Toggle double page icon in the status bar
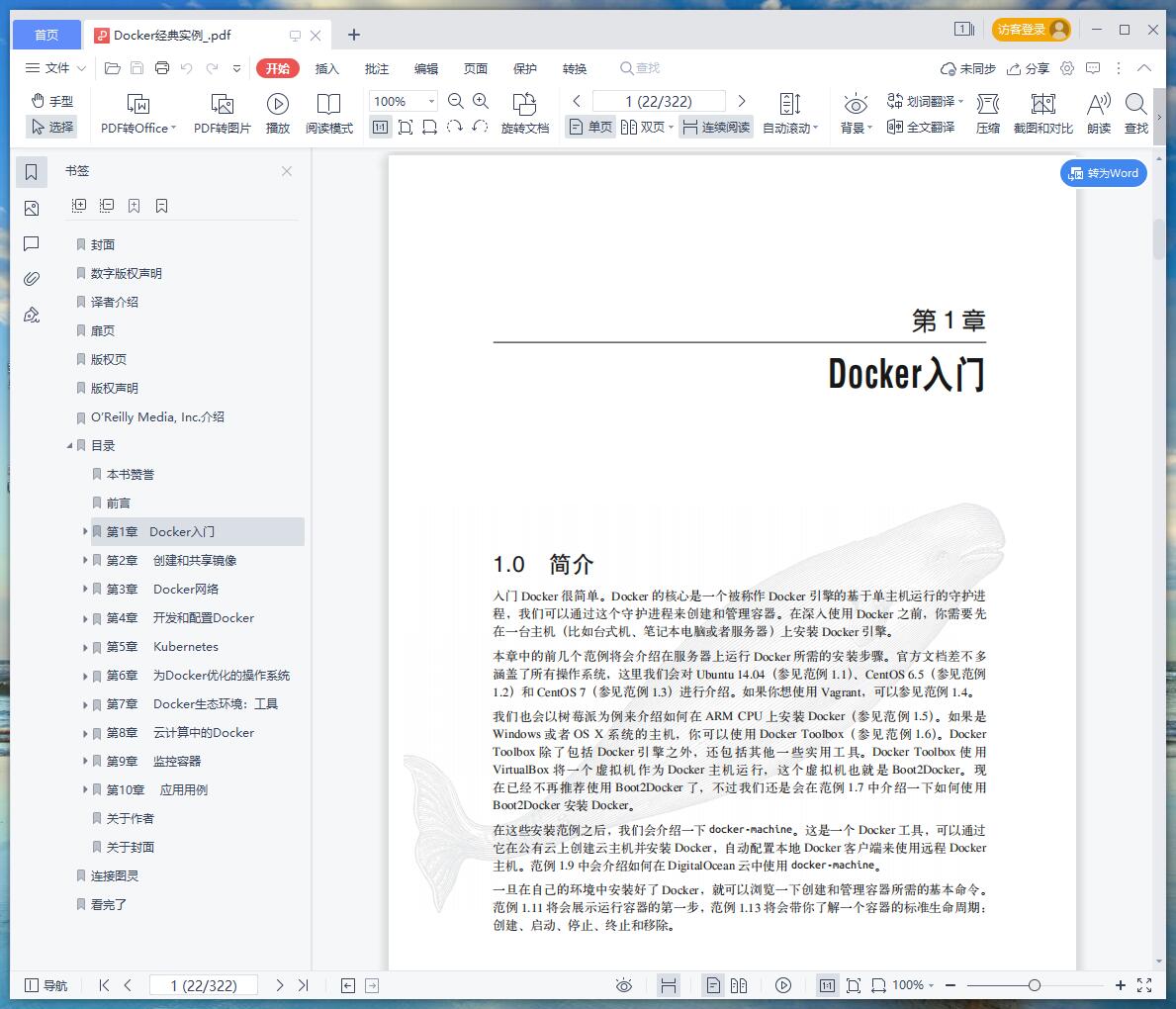Viewport: 1176px width, 1009px height. (739, 985)
